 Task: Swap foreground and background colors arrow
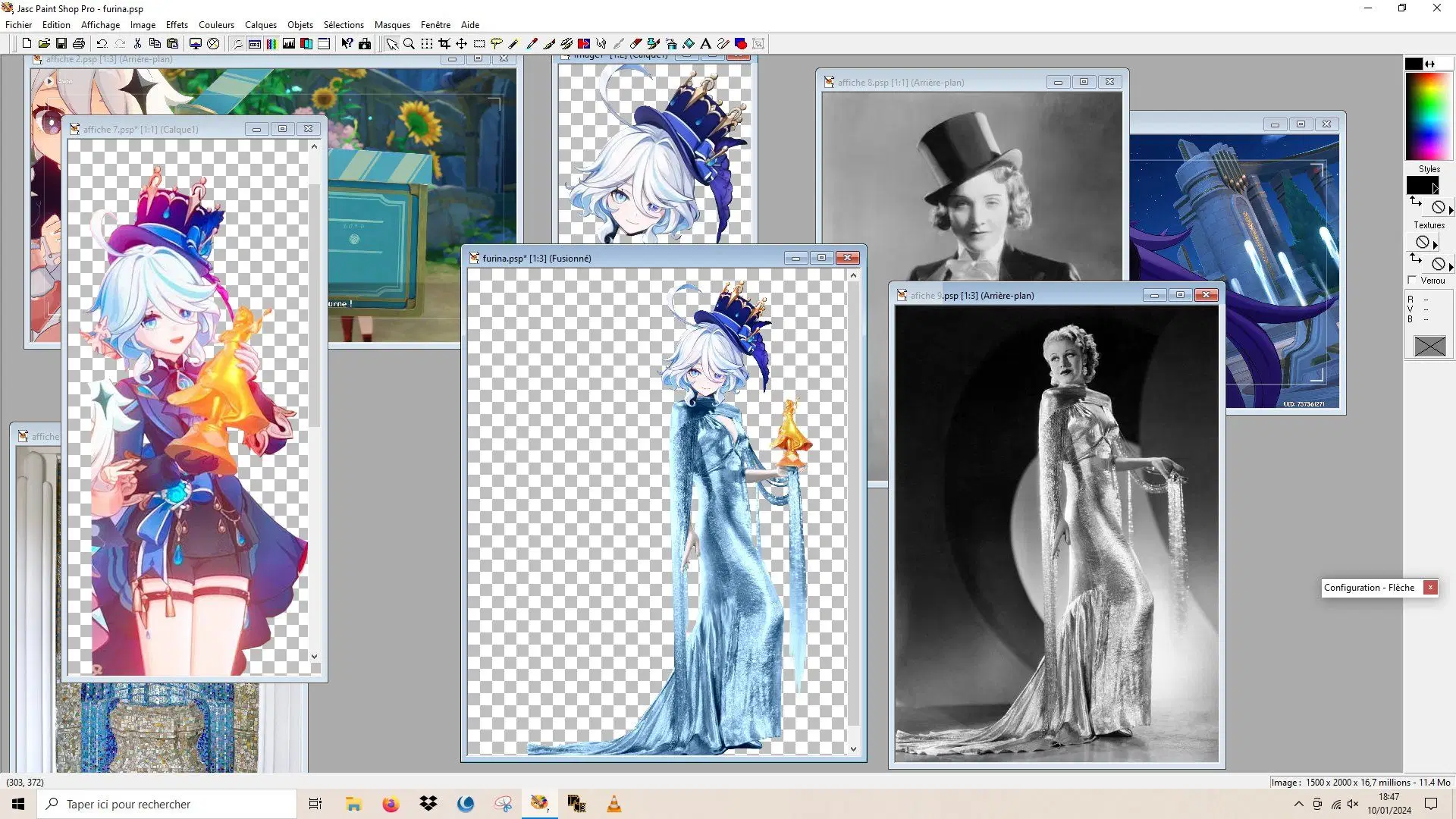click(1430, 64)
